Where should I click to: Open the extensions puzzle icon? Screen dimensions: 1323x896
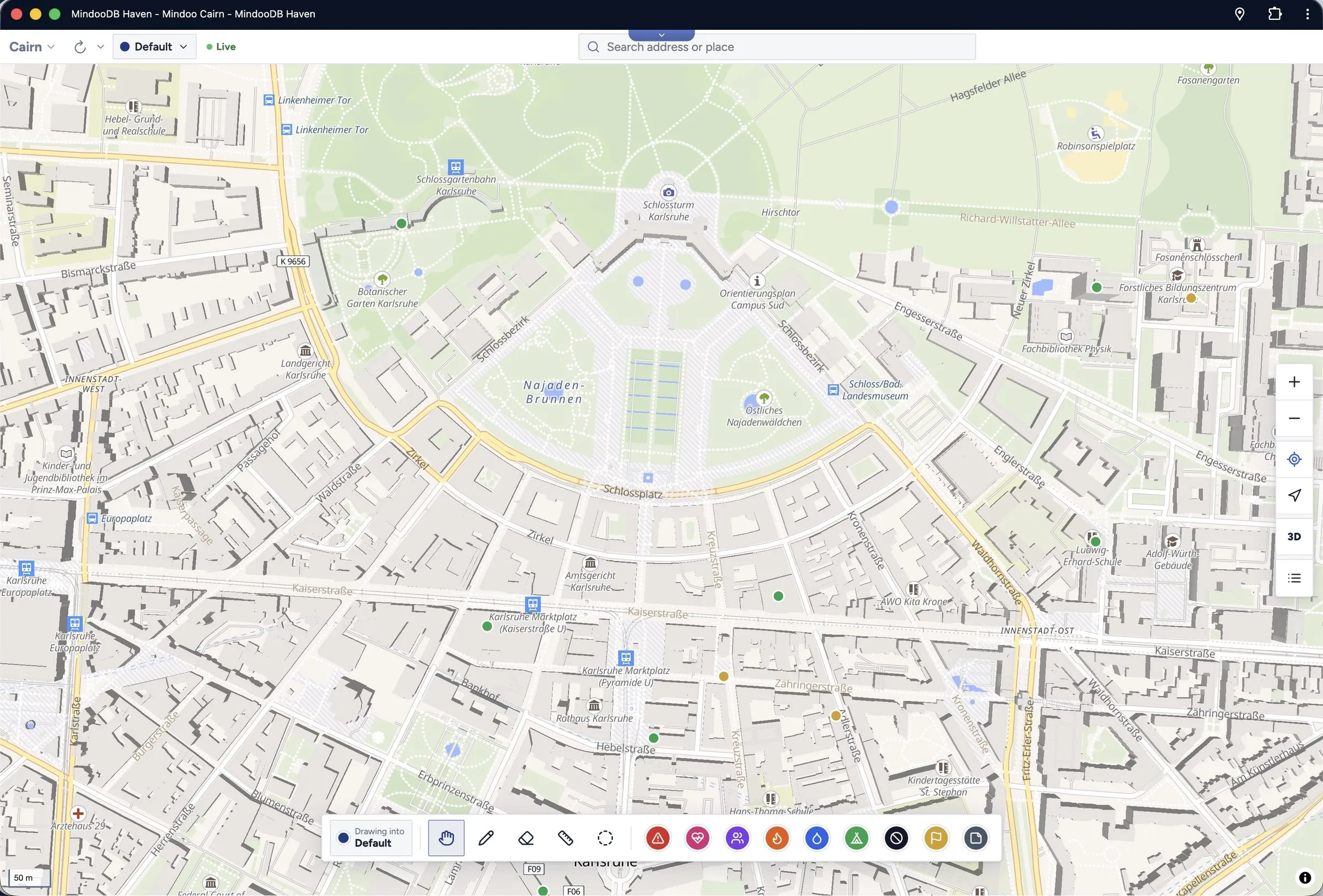pos(1274,14)
